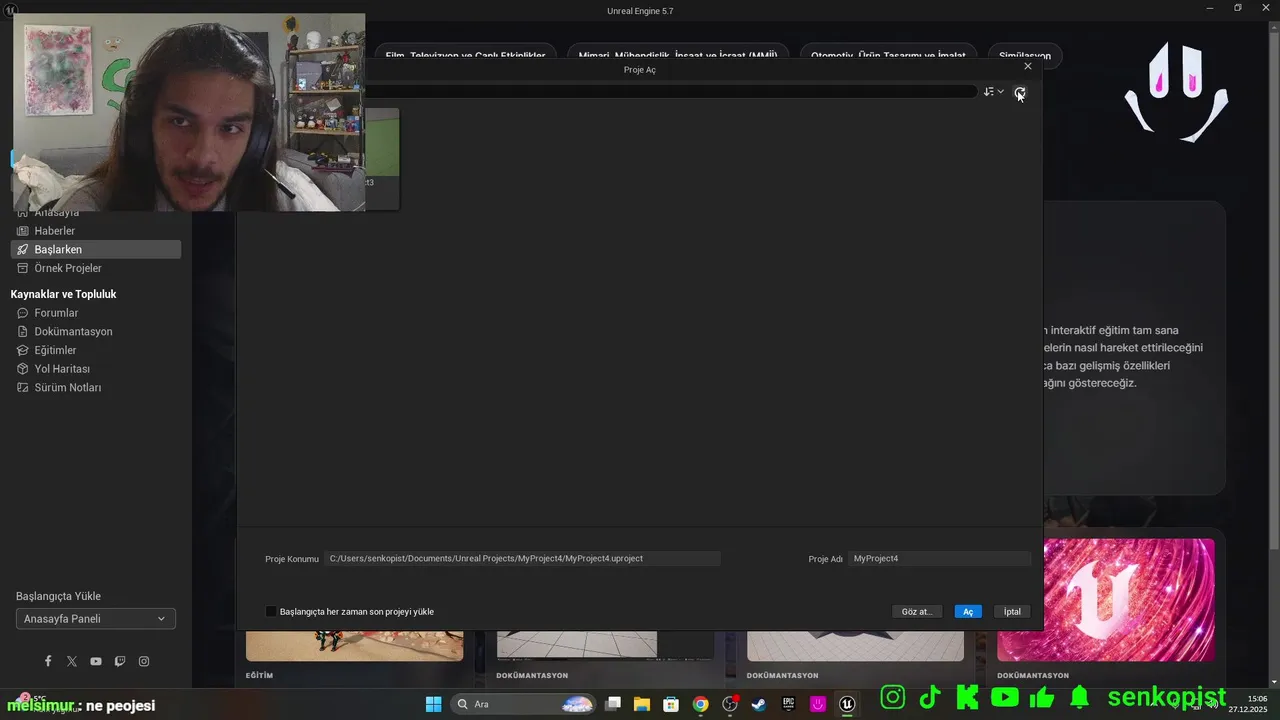Screen dimensions: 1280x720
Task: Open the X (Twitter) icon in the sidebar footer
Action: coord(72,661)
